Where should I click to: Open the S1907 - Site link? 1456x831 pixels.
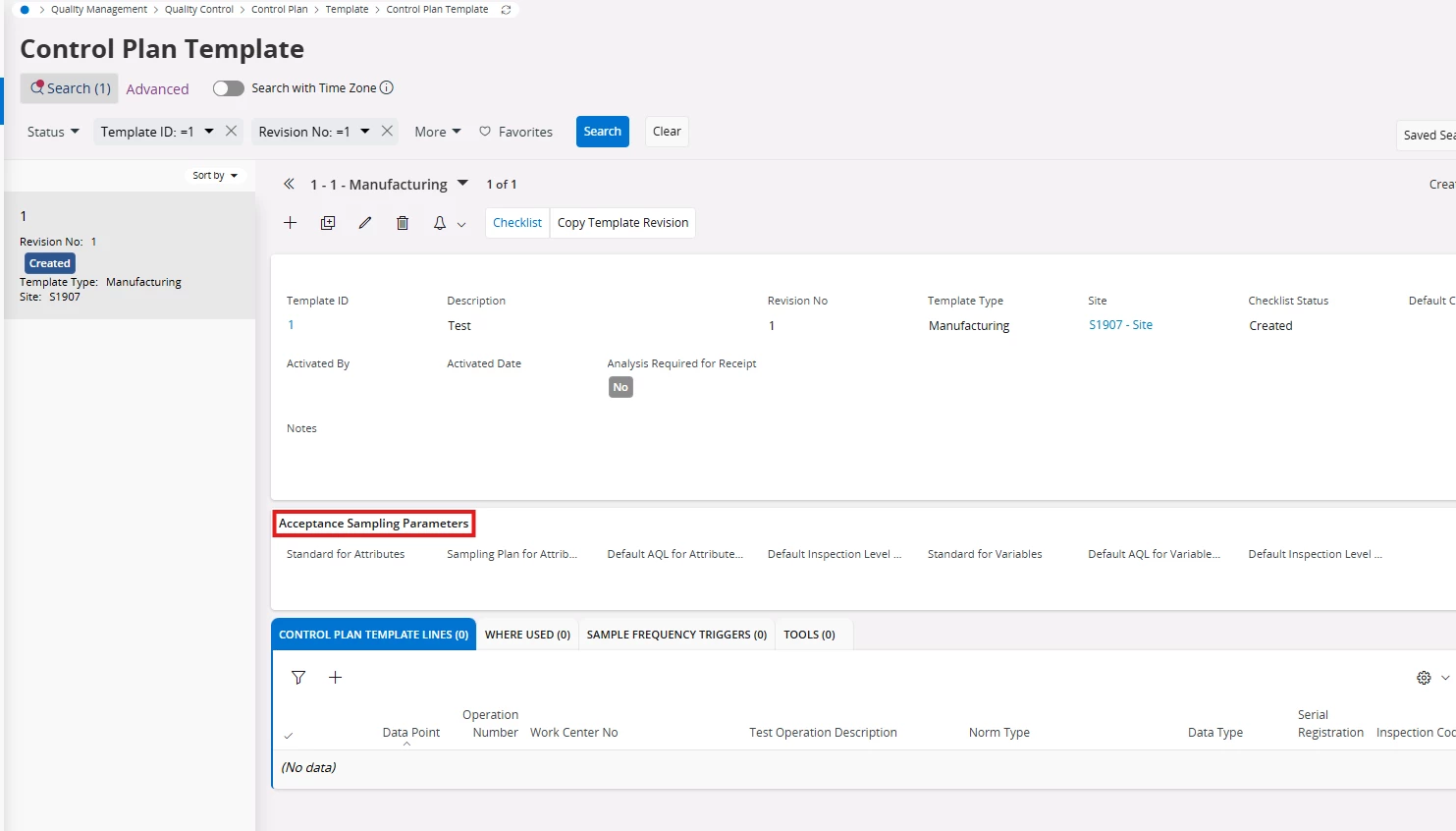pyautogui.click(x=1120, y=325)
